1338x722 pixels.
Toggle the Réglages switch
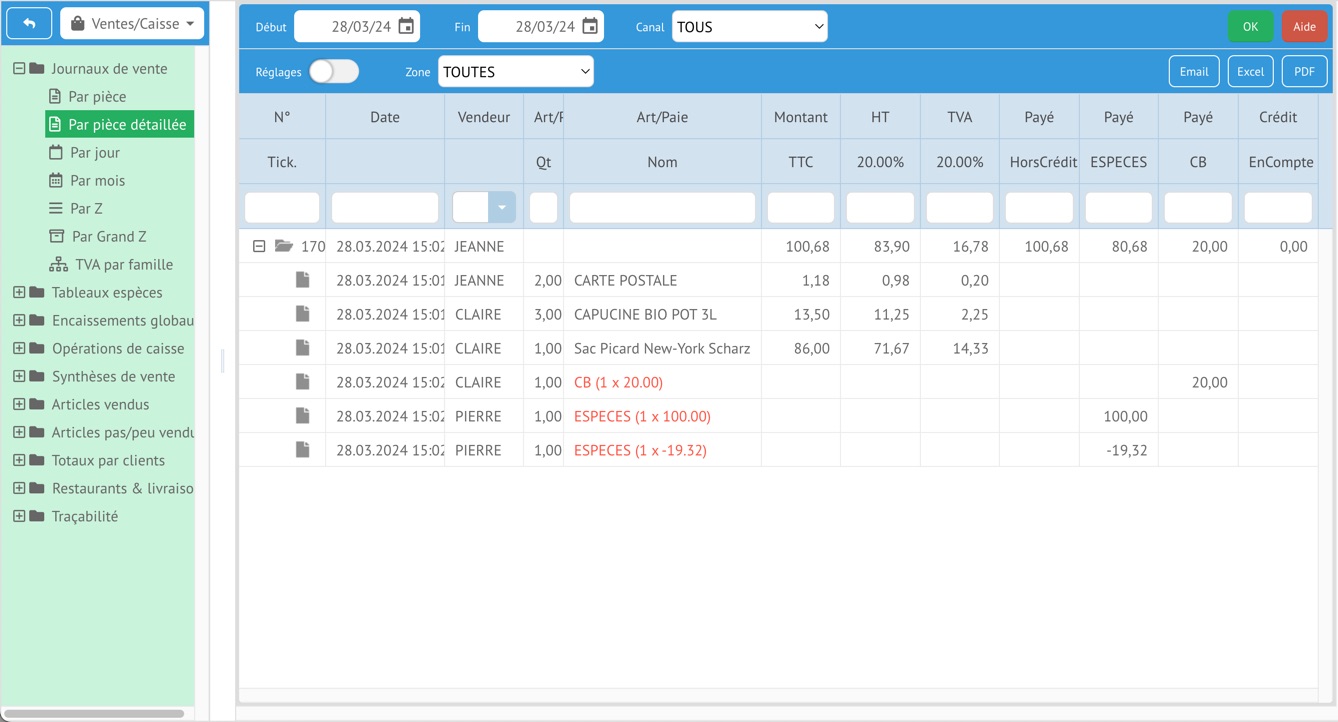(334, 72)
